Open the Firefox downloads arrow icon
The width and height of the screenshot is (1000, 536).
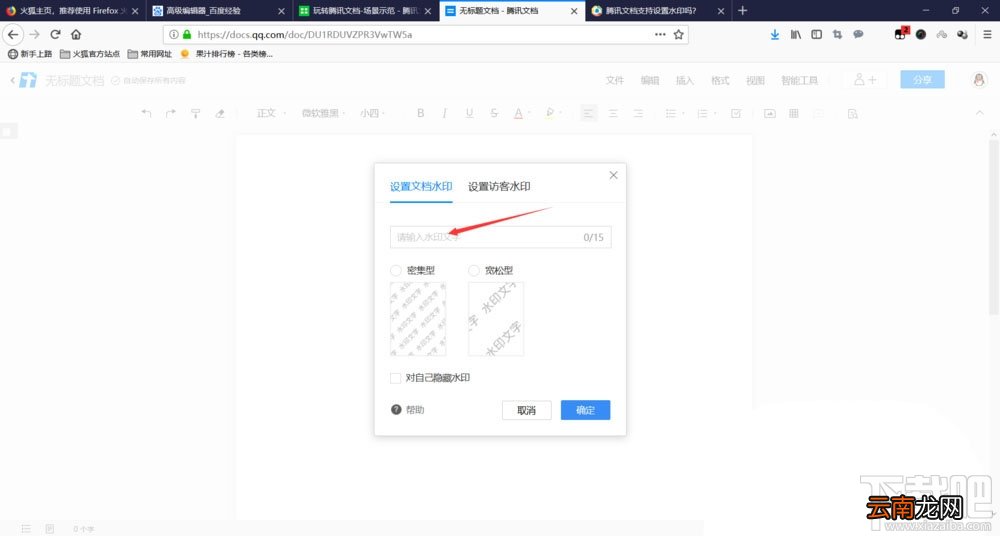click(774, 34)
